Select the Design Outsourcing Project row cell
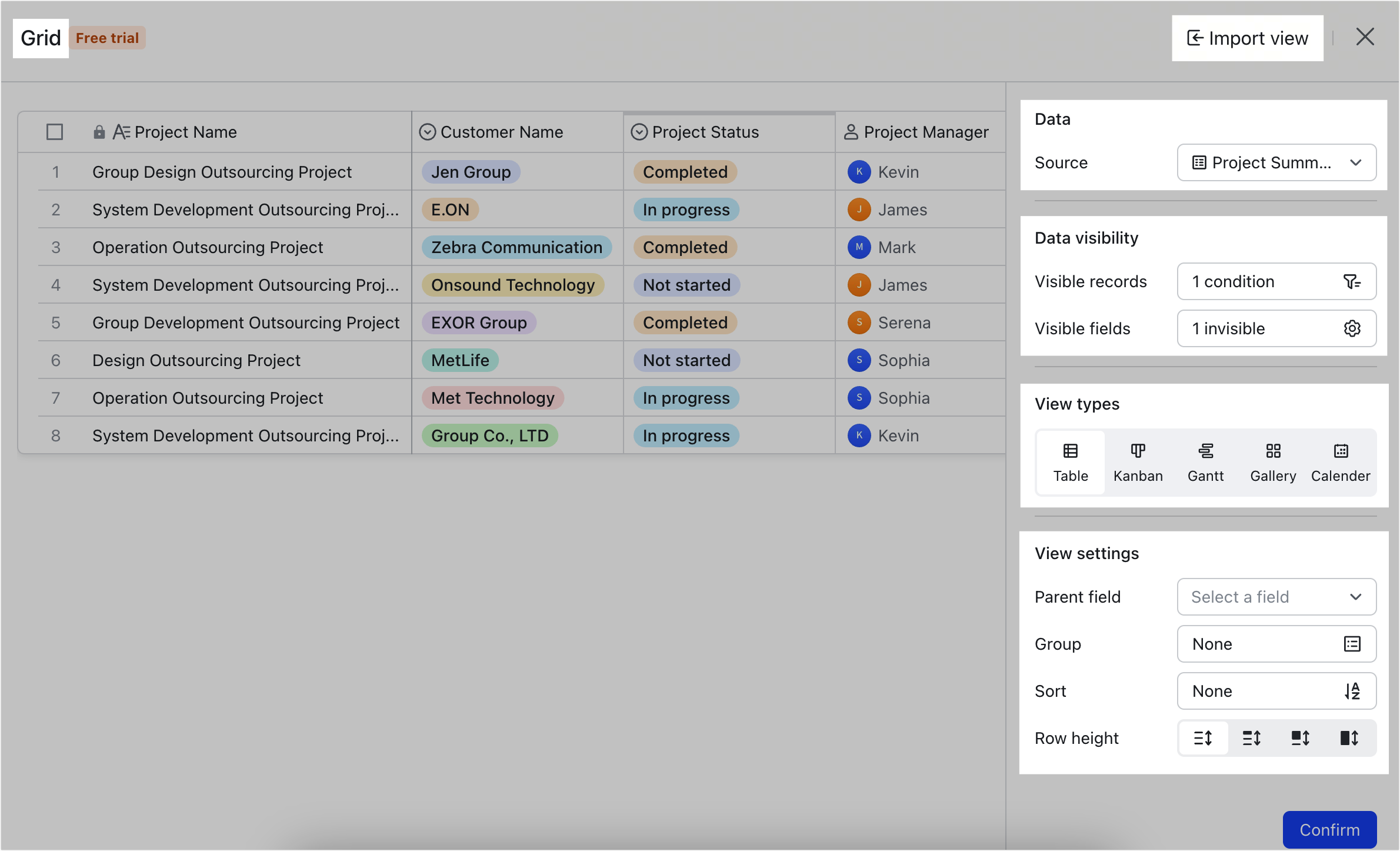 click(x=196, y=360)
